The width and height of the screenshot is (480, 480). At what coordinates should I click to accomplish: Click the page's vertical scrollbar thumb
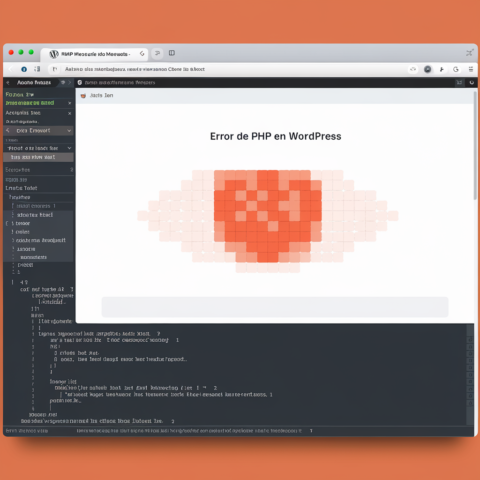click(475, 145)
